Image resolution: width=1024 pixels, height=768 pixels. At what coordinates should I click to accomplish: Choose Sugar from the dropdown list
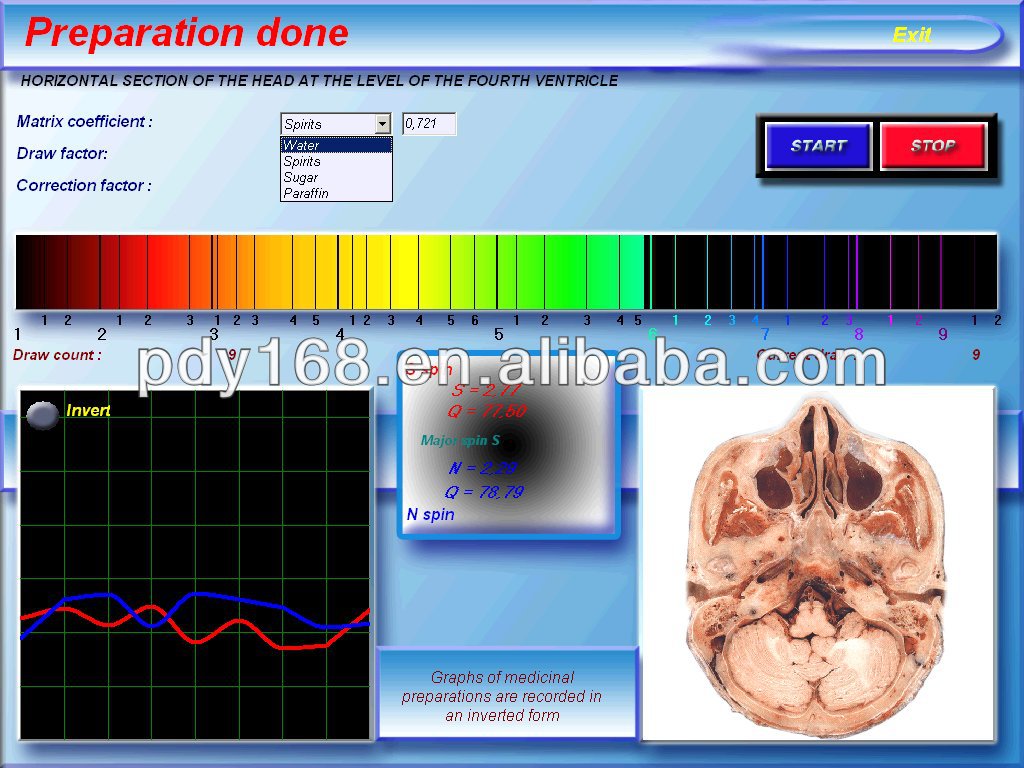click(x=336, y=177)
